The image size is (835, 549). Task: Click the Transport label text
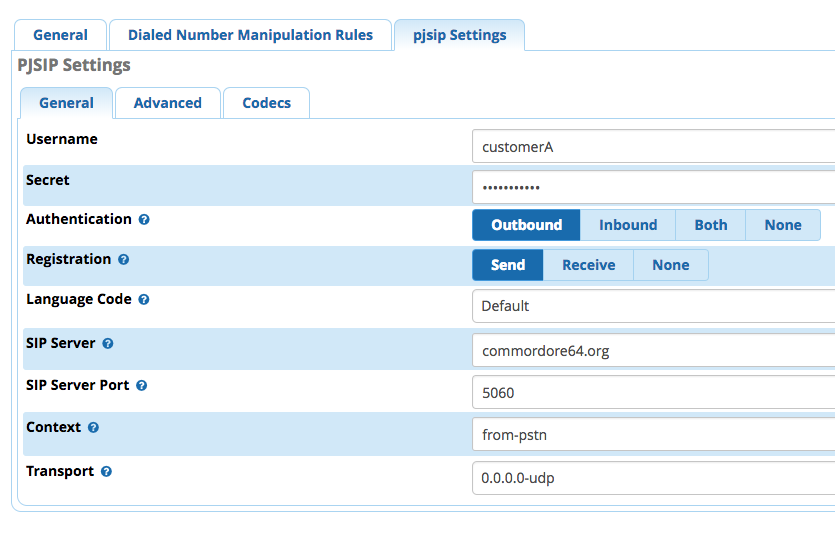click(x=60, y=471)
